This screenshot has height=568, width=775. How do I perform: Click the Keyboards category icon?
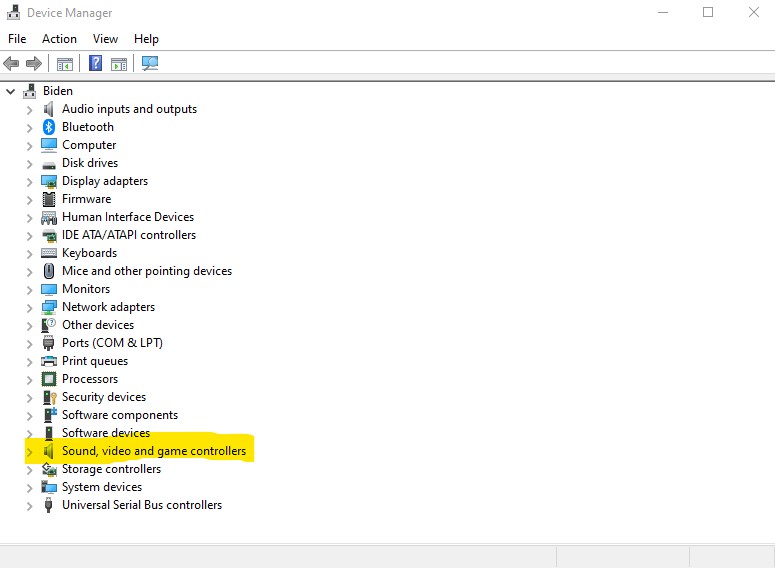49,253
